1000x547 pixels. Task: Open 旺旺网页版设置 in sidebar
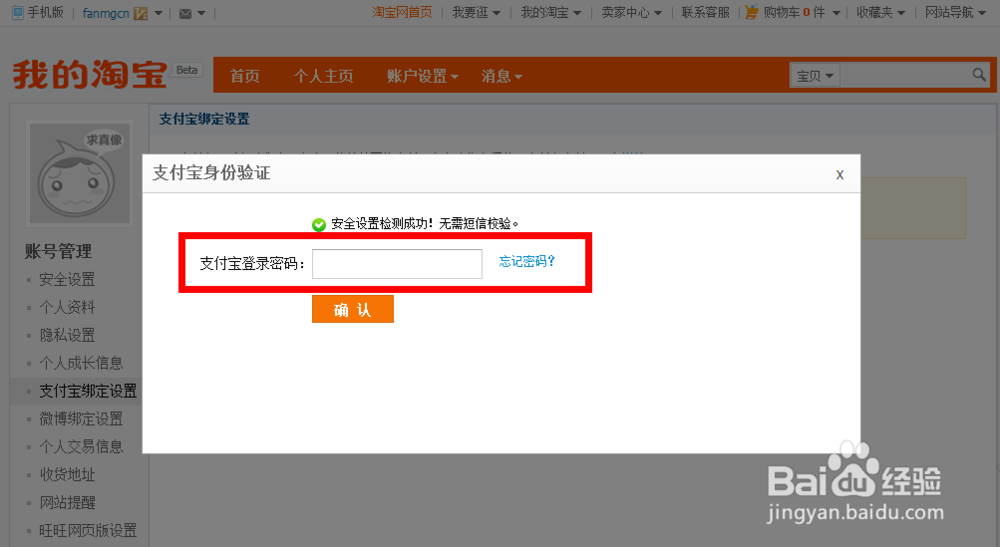pos(88,530)
